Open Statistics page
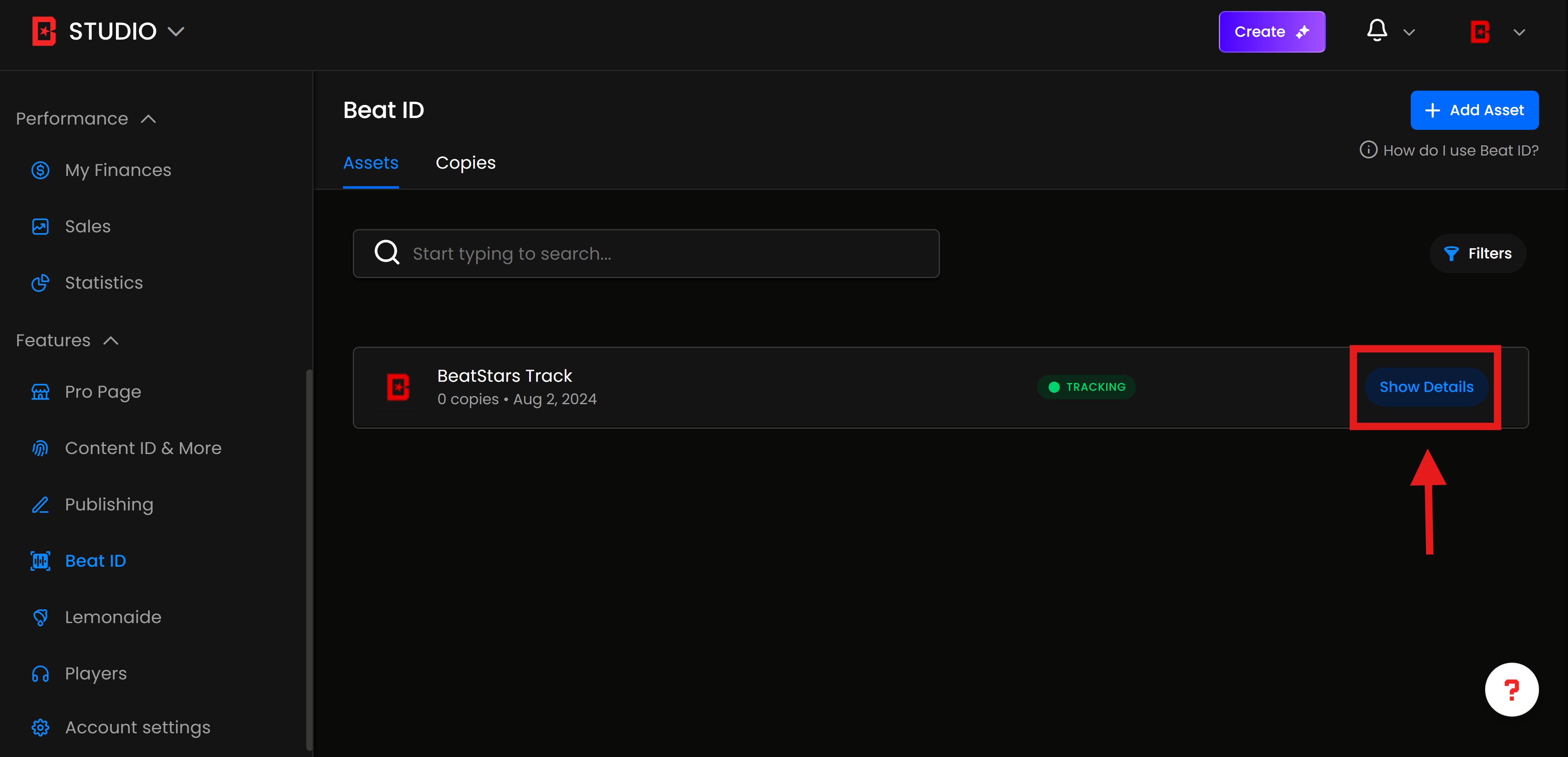Viewport: 1568px width, 757px height. coord(104,283)
